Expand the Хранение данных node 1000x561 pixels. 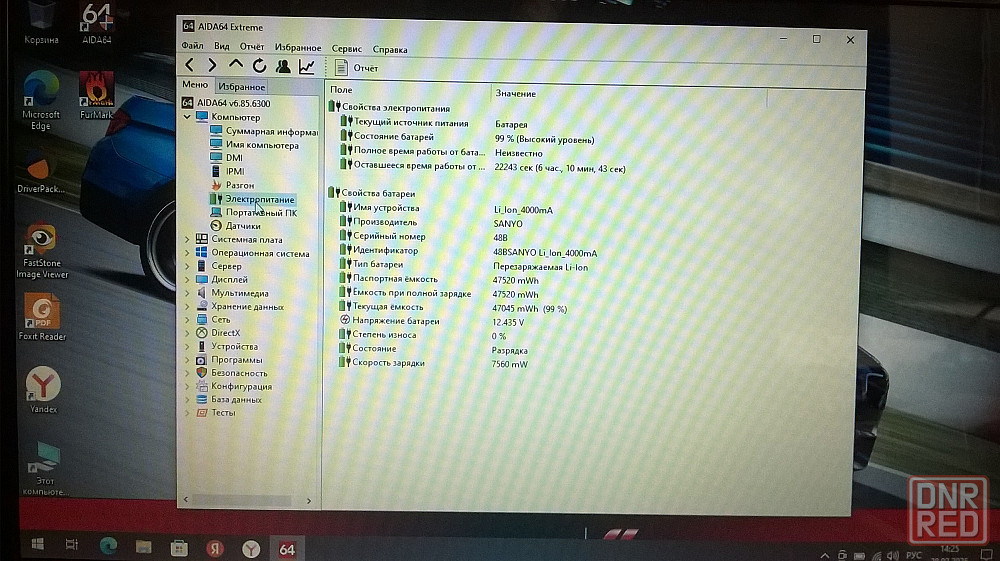point(187,307)
